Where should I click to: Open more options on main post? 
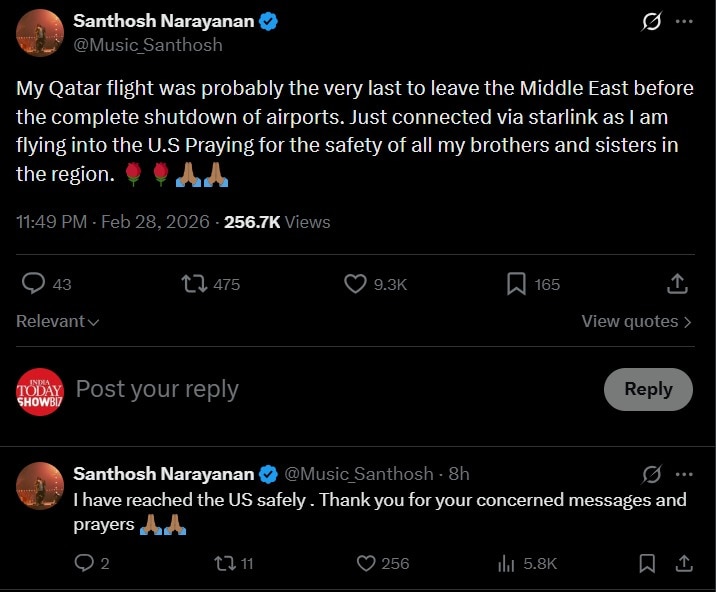684,22
